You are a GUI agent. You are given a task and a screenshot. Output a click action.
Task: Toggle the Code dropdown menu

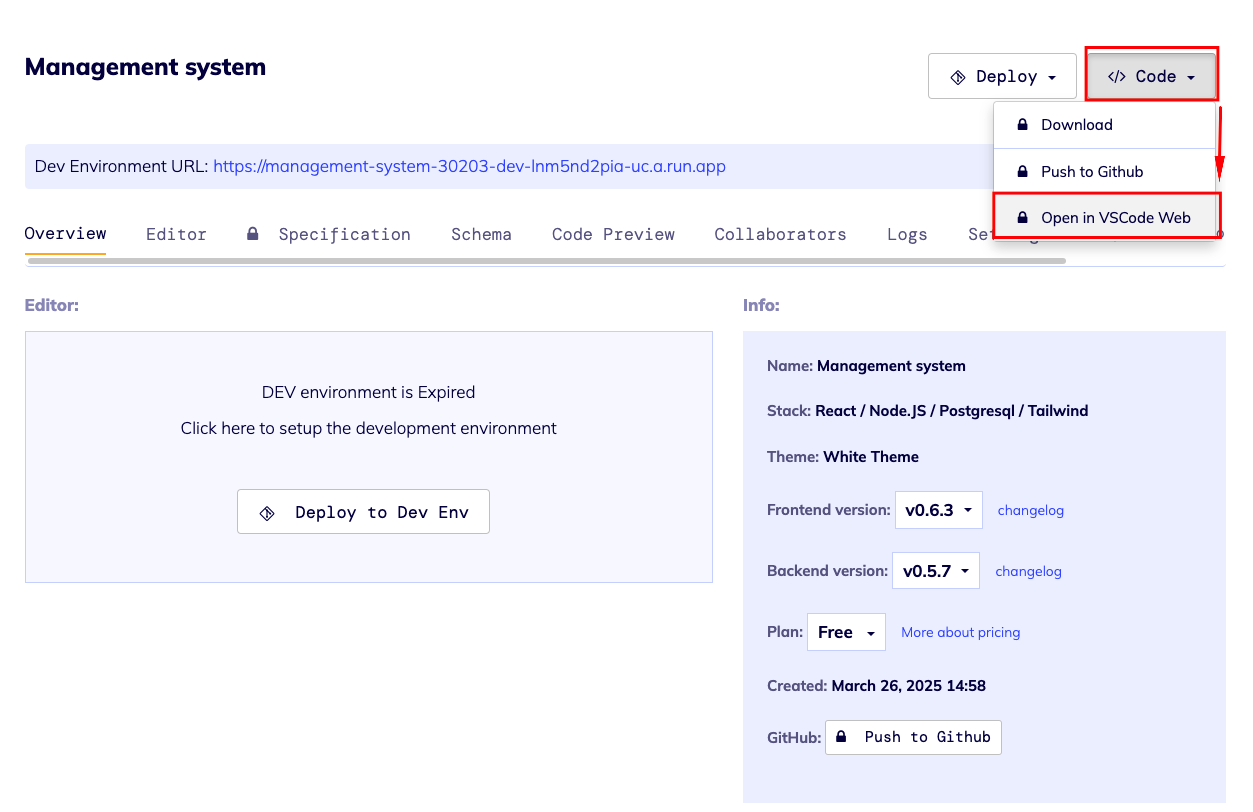click(x=1152, y=76)
